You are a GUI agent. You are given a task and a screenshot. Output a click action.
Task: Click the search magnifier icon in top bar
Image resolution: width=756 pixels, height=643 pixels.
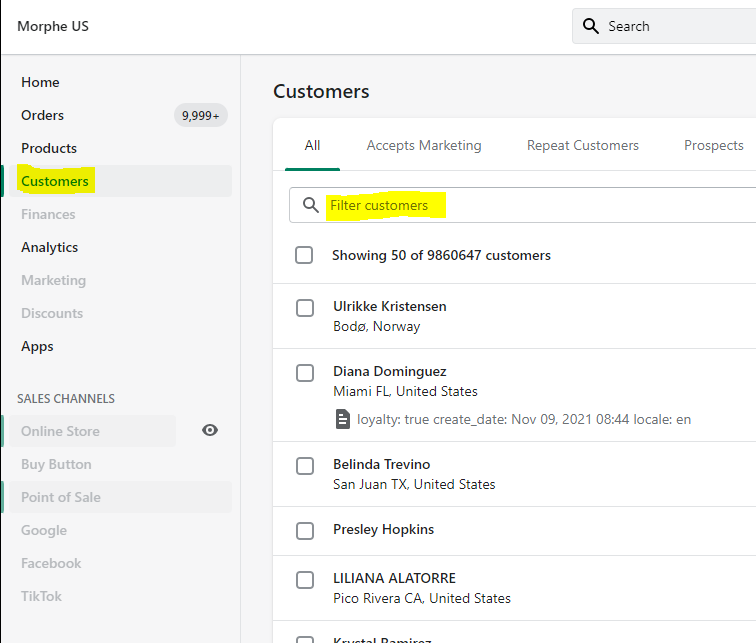point(591,26)
